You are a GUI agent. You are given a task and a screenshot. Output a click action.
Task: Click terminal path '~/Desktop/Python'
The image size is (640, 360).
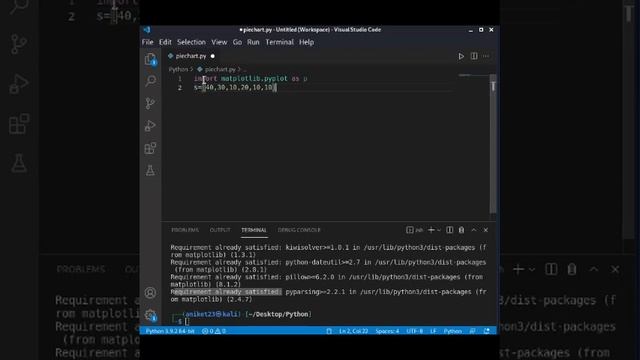(278, 314)
